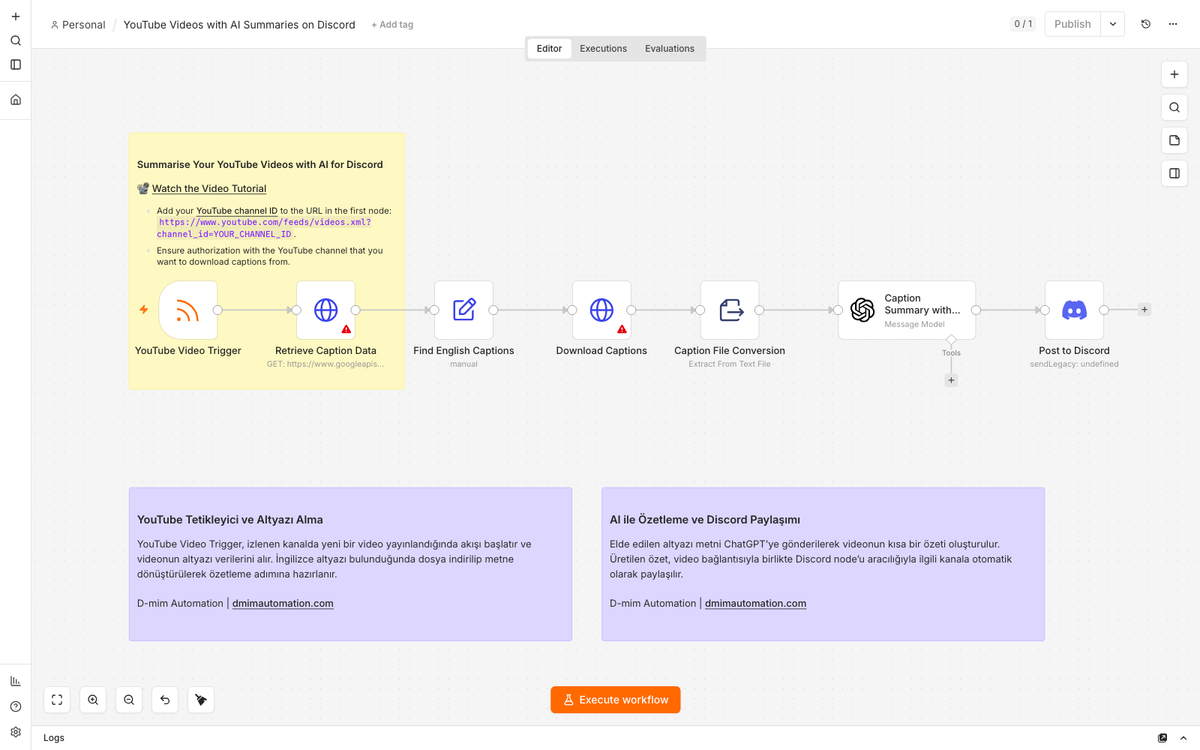Click fit-to-view zoom button

[x=57, y=700]
